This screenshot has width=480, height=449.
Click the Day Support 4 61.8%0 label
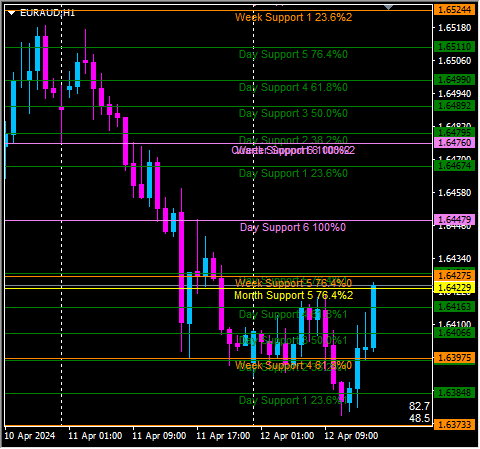[293, 87]
